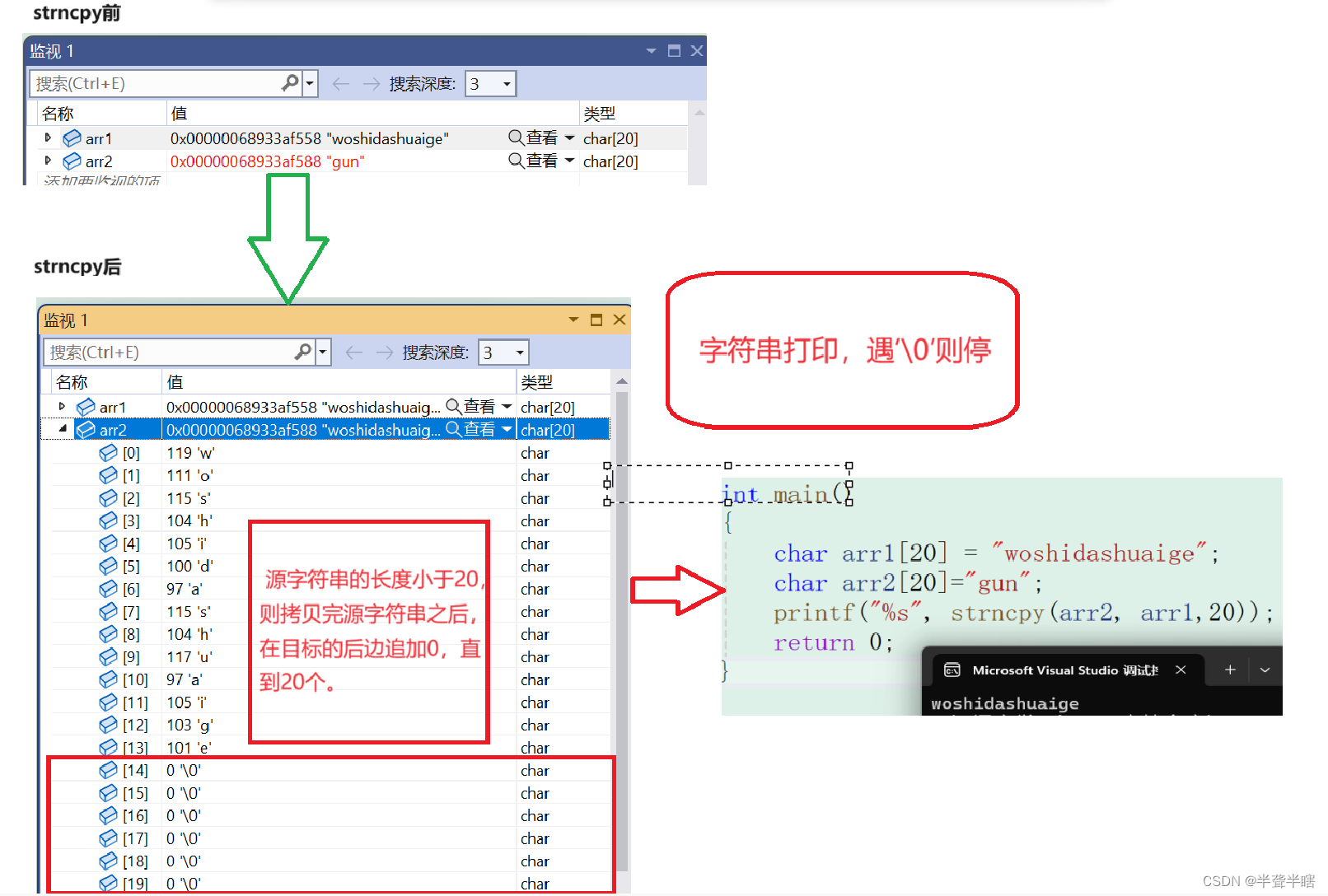
Task: Click the search box in the upper Watch 1 panel
Action: click(157, 84)
